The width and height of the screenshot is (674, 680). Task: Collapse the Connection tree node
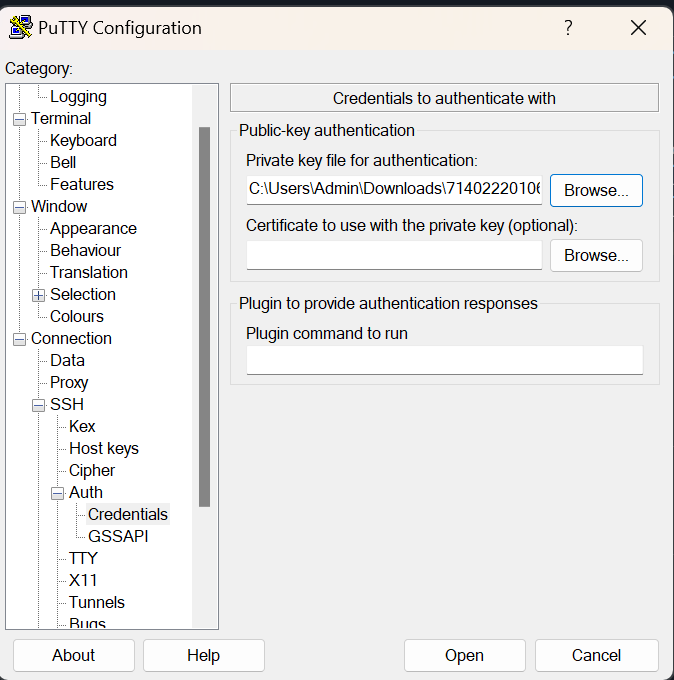[20, 339]
